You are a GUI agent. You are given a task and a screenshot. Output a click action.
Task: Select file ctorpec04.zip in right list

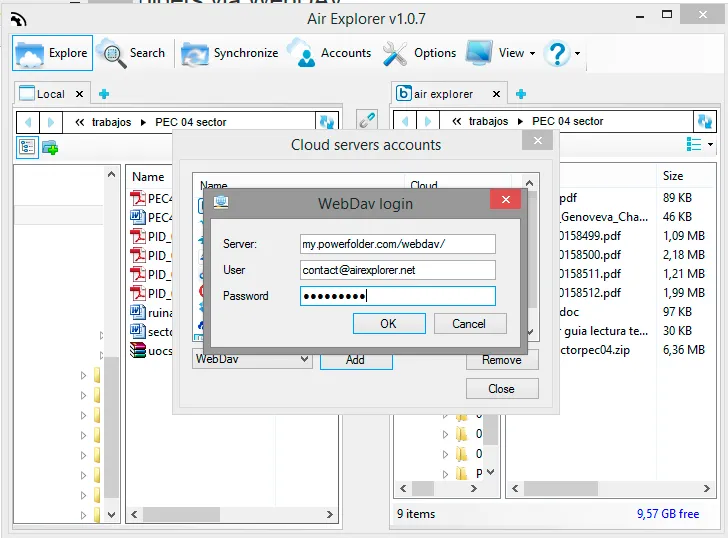595,350
